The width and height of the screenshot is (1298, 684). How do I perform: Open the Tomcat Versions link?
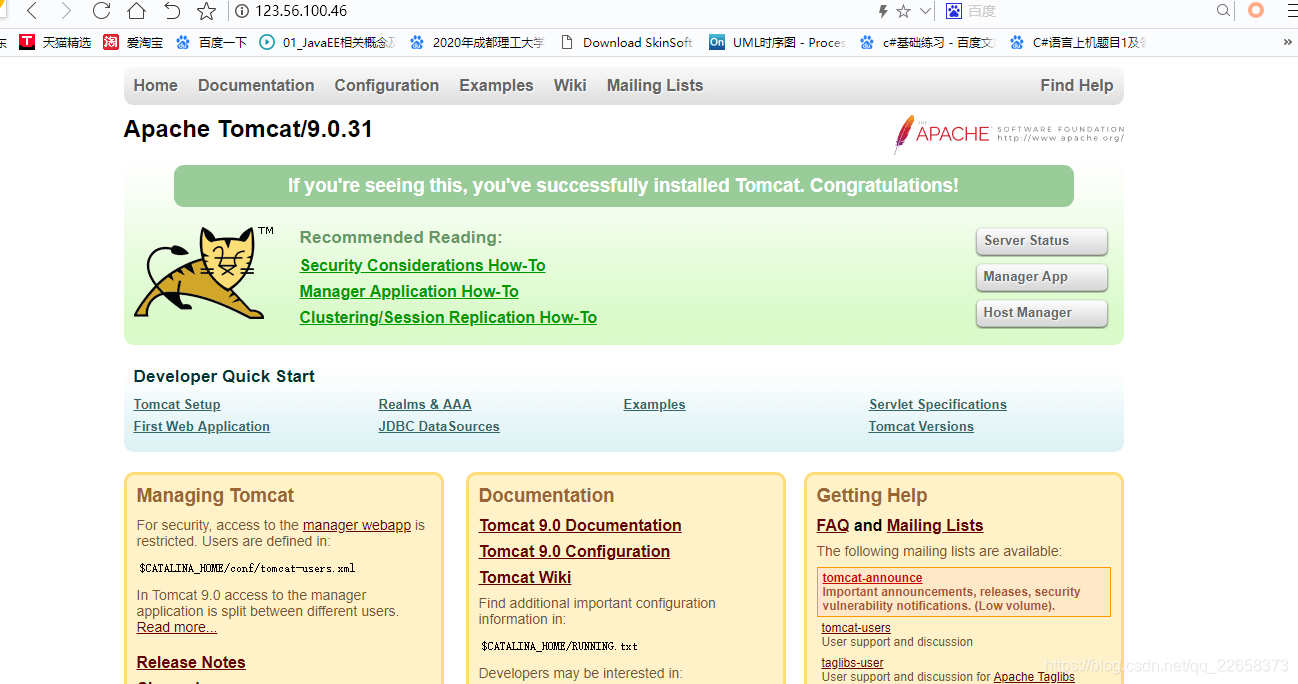[921, 426]
